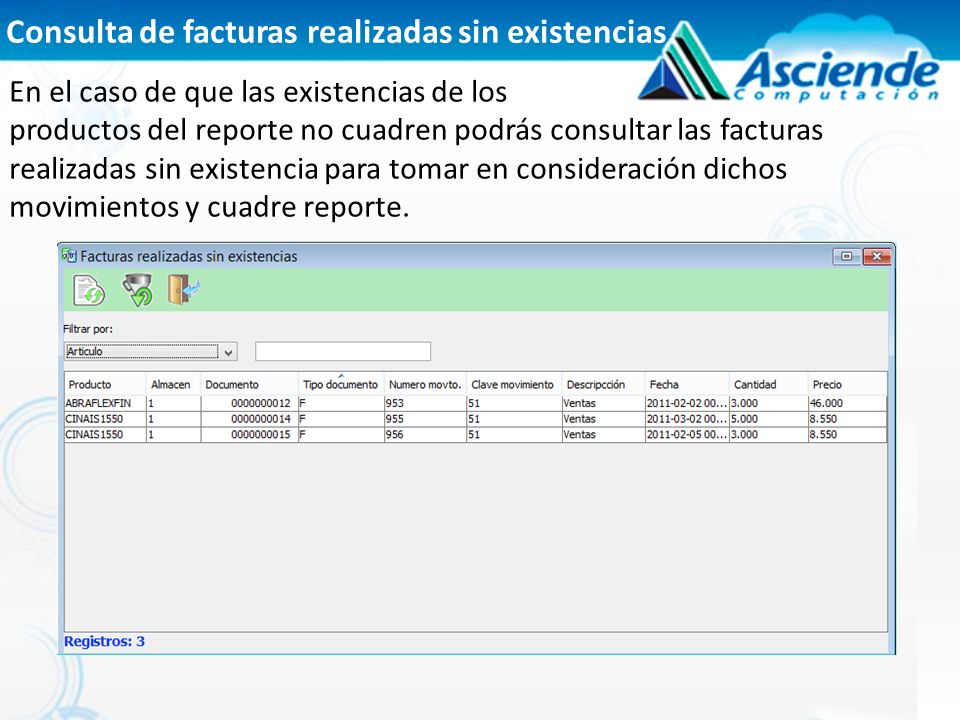The image size is (960, 720).
Task: Click the window title bar app icon
Action: coord(69,256)
